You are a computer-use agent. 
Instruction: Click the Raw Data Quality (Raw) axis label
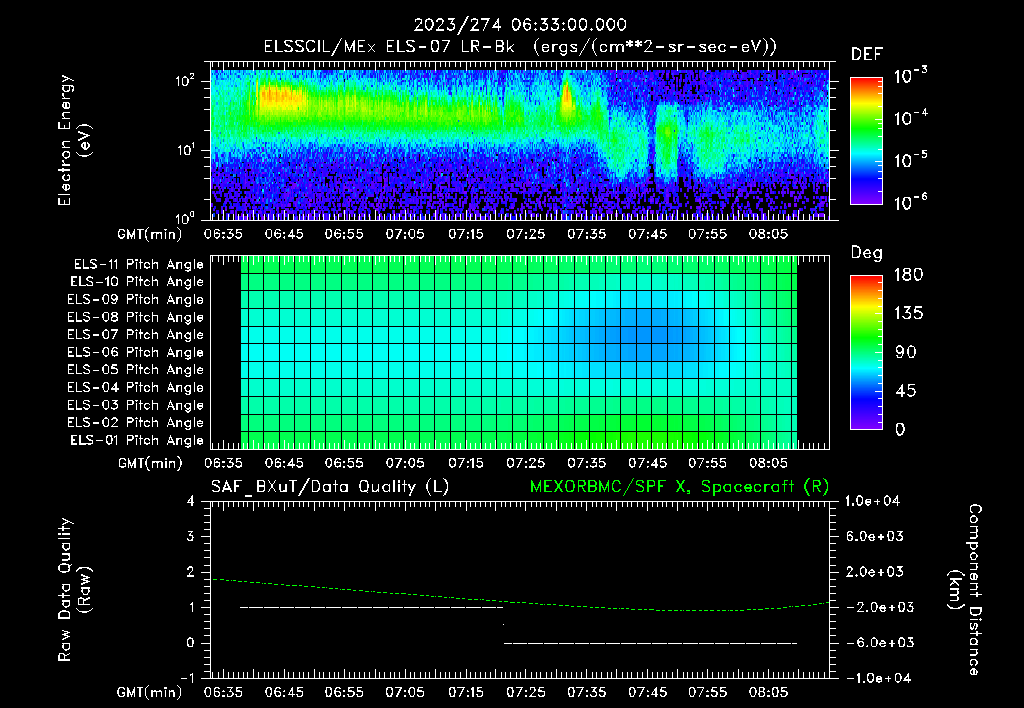74,590
